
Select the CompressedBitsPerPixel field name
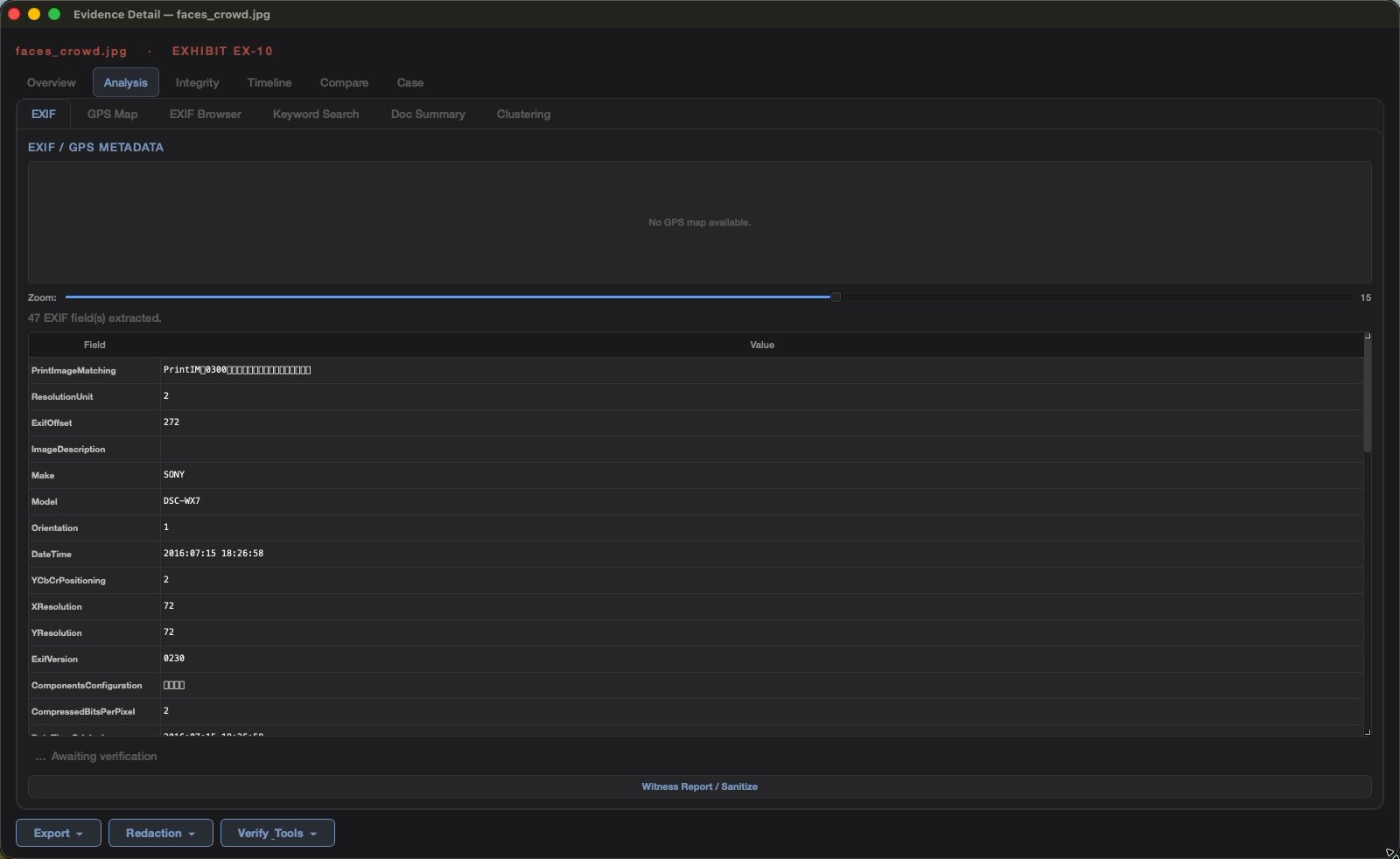click(x=83, y=711)
